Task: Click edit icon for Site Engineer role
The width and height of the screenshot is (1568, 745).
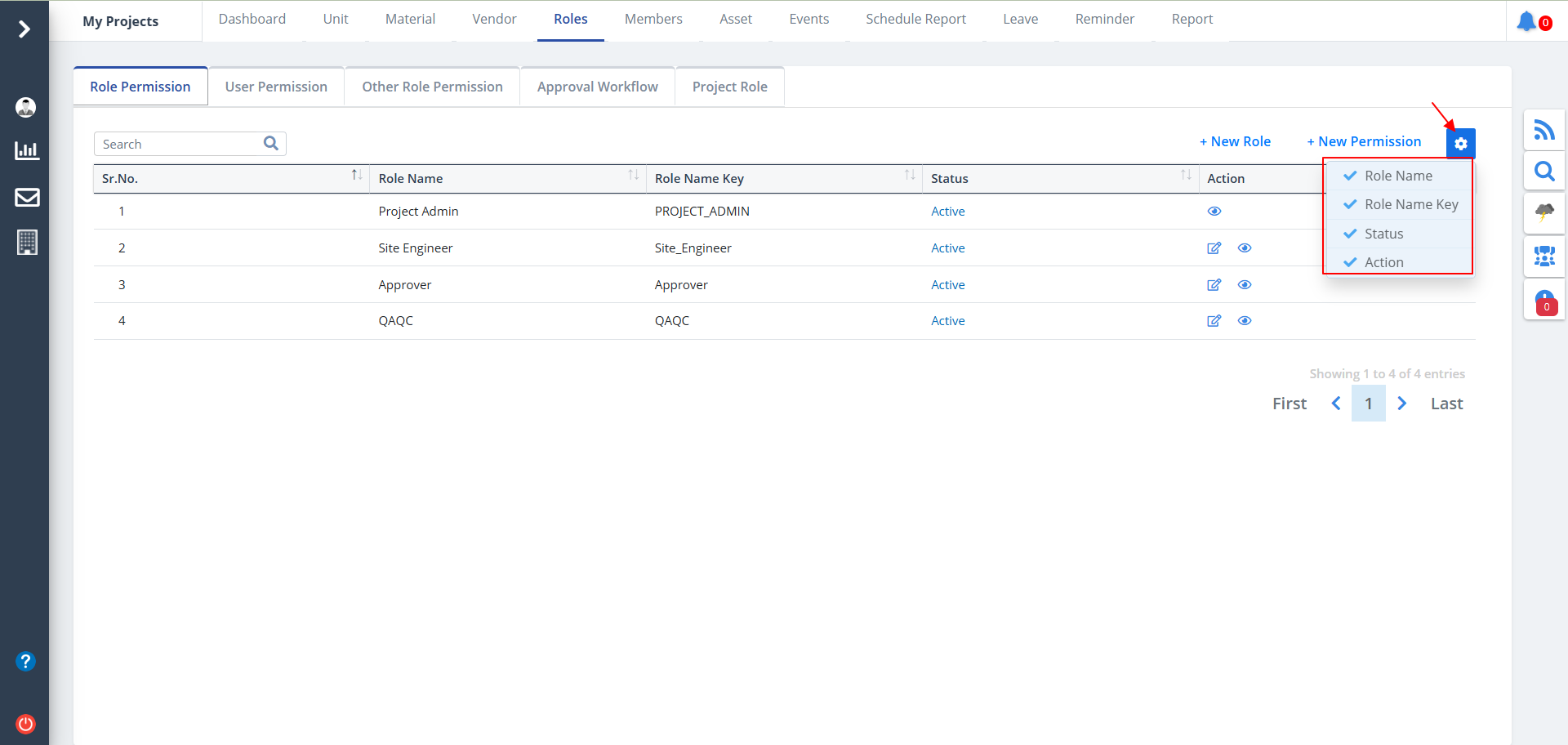Action: tap(1214, 248)
